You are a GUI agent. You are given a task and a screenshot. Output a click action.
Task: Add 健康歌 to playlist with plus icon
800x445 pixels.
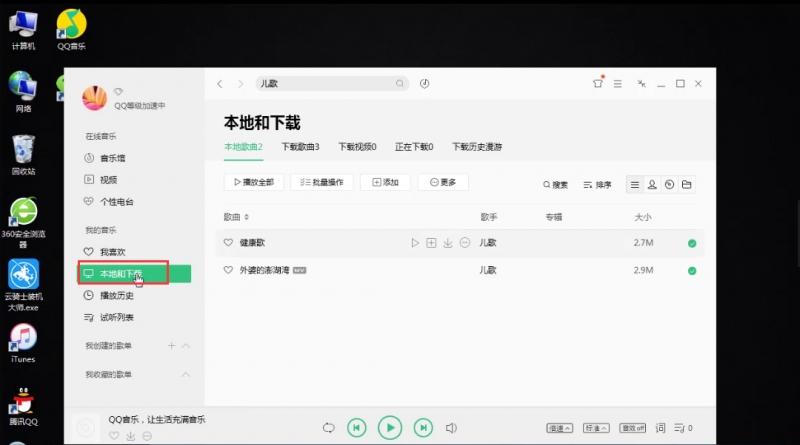[x=431, y=243]
